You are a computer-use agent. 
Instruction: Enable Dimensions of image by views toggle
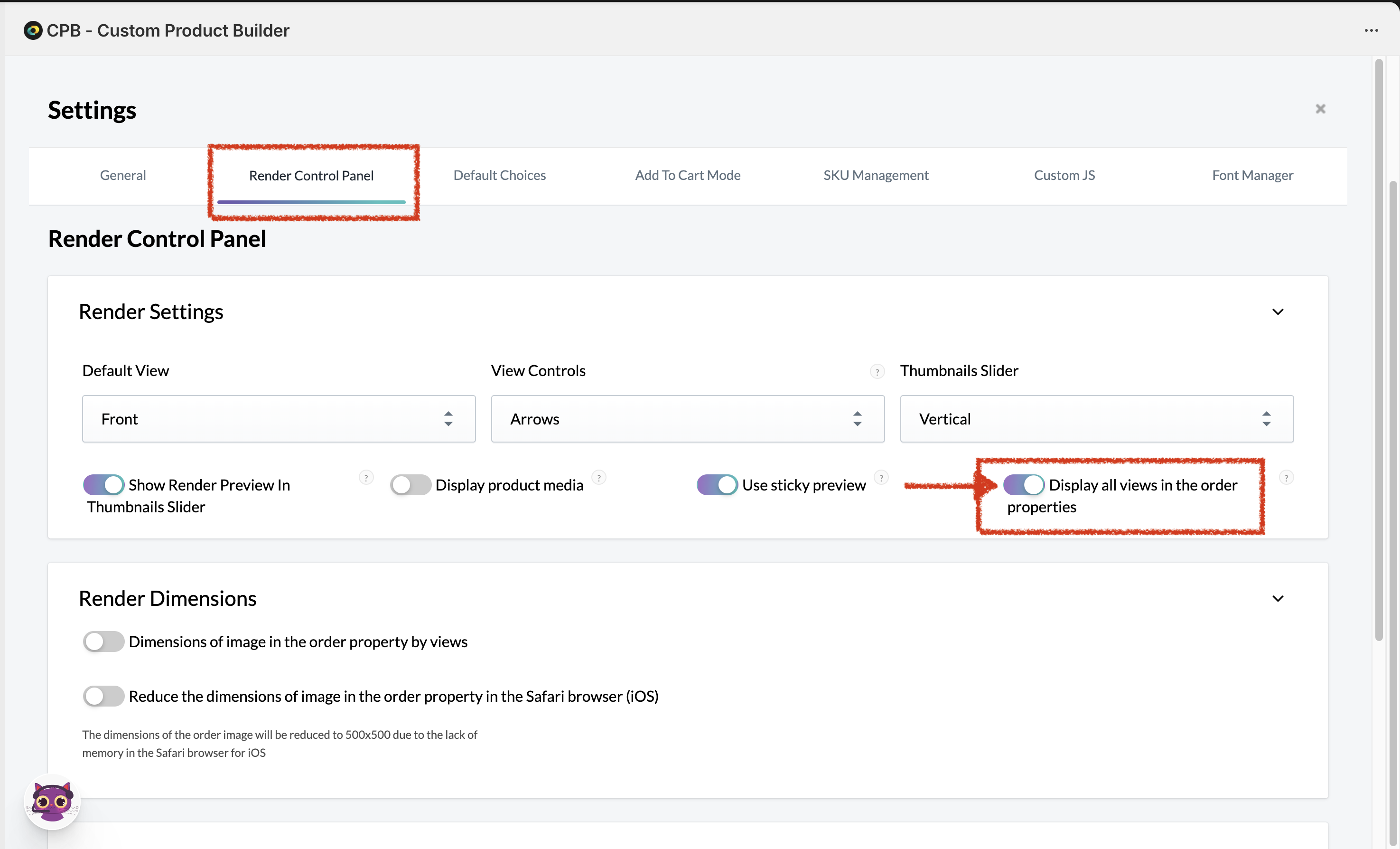click(x=103, y=641)
